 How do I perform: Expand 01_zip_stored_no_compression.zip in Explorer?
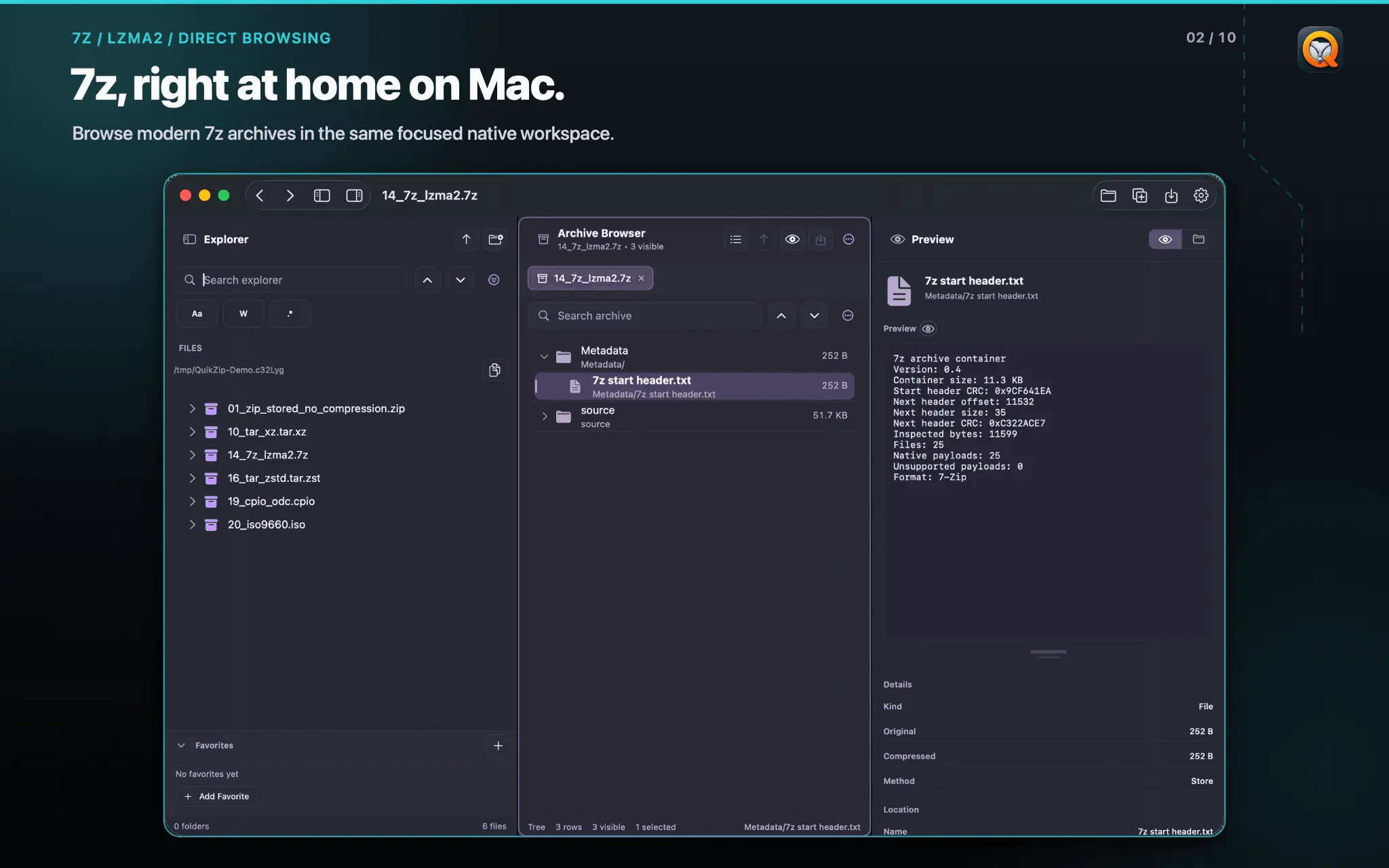192,408
